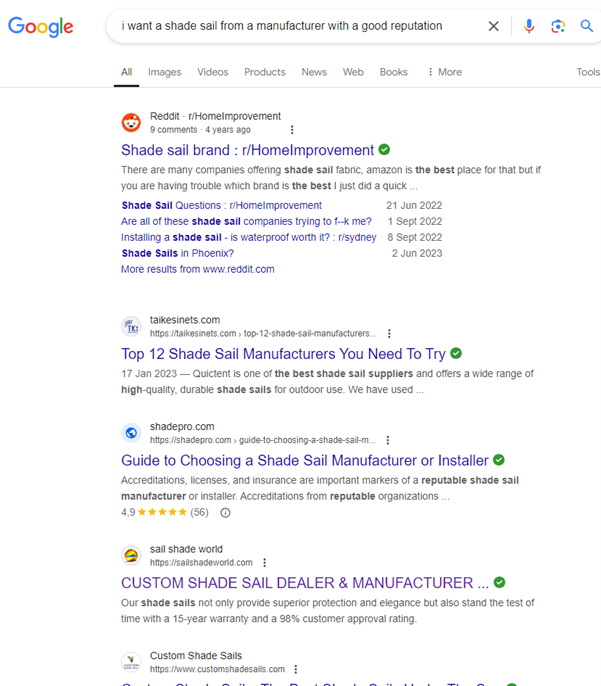The height and width of the screenshot is (686, 601).
Task: Click green checkmark beside CUSTOM SHADE SAIL DEALER
Action: coord(500,582)
